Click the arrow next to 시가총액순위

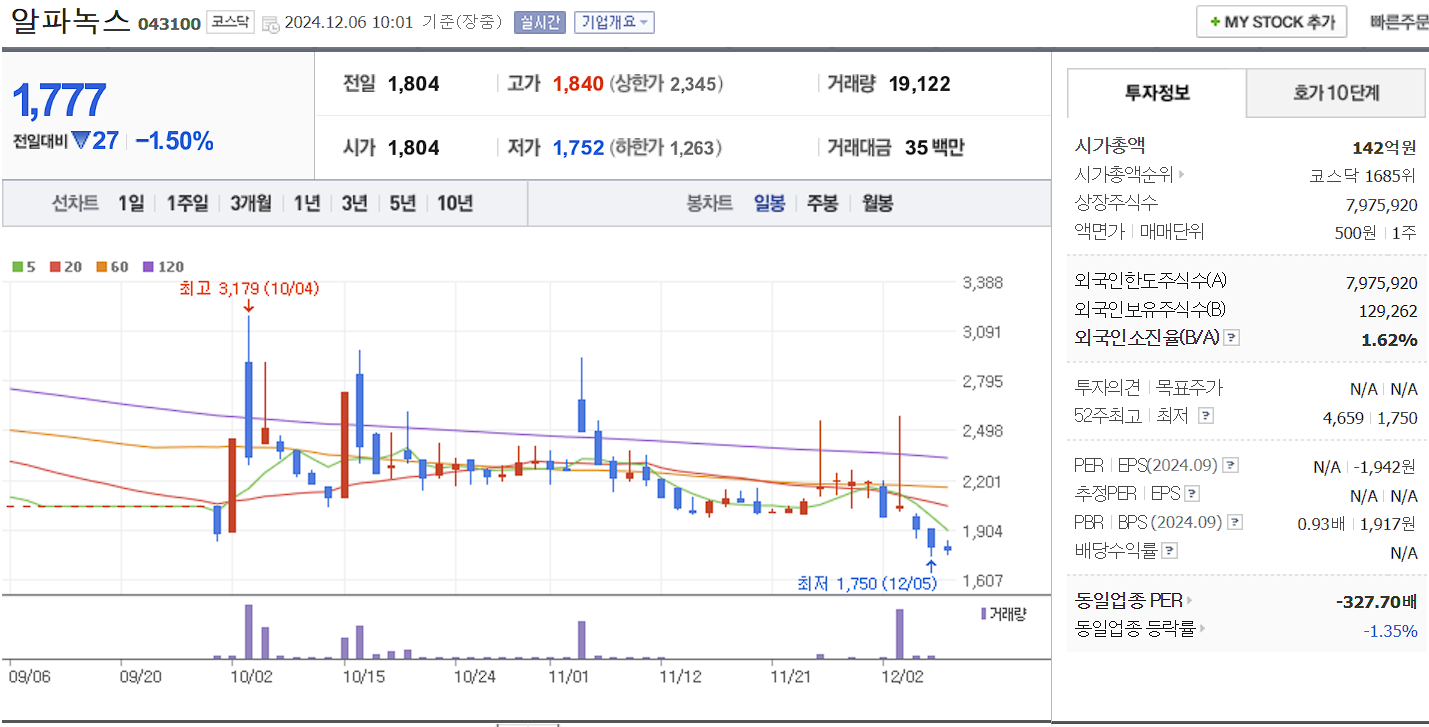[x=1182, y=174]
